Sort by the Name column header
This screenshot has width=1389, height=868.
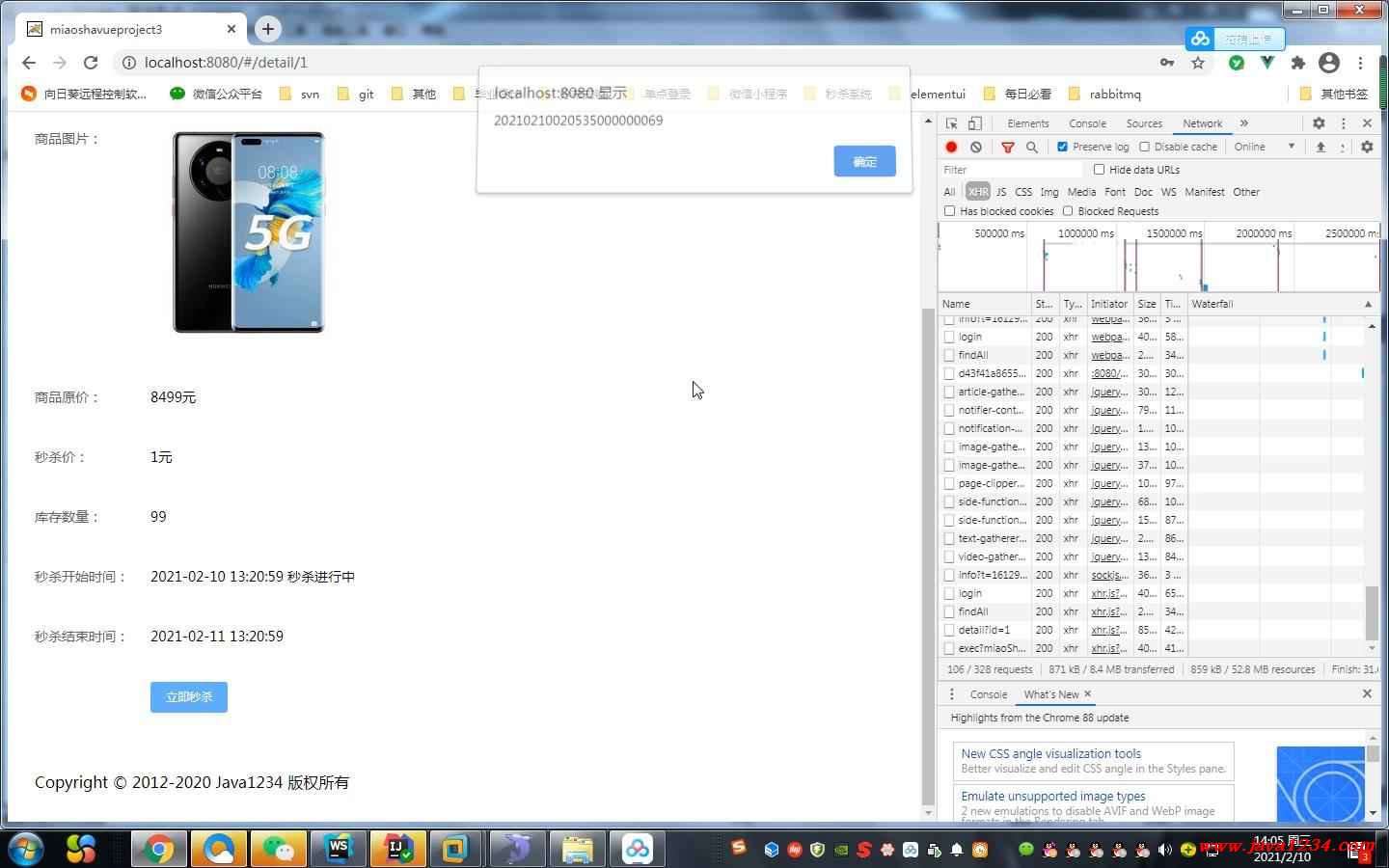[x=984, y=304]
